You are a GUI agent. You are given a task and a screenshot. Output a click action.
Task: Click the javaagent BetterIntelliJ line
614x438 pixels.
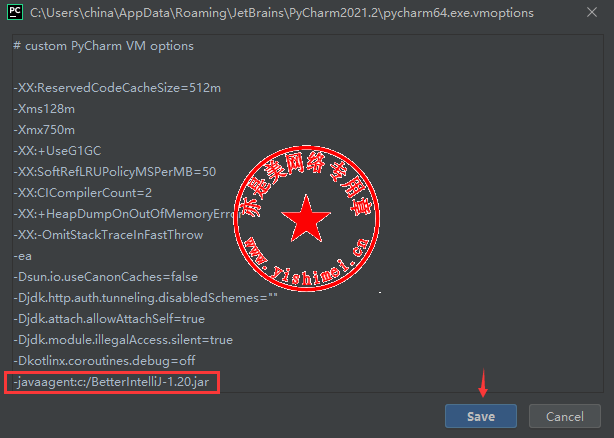pos(111,382)
